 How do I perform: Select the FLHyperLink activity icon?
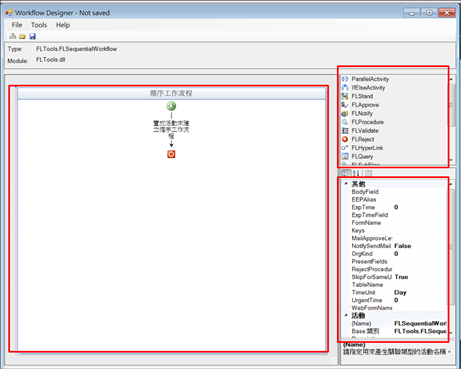click(345, 148)
